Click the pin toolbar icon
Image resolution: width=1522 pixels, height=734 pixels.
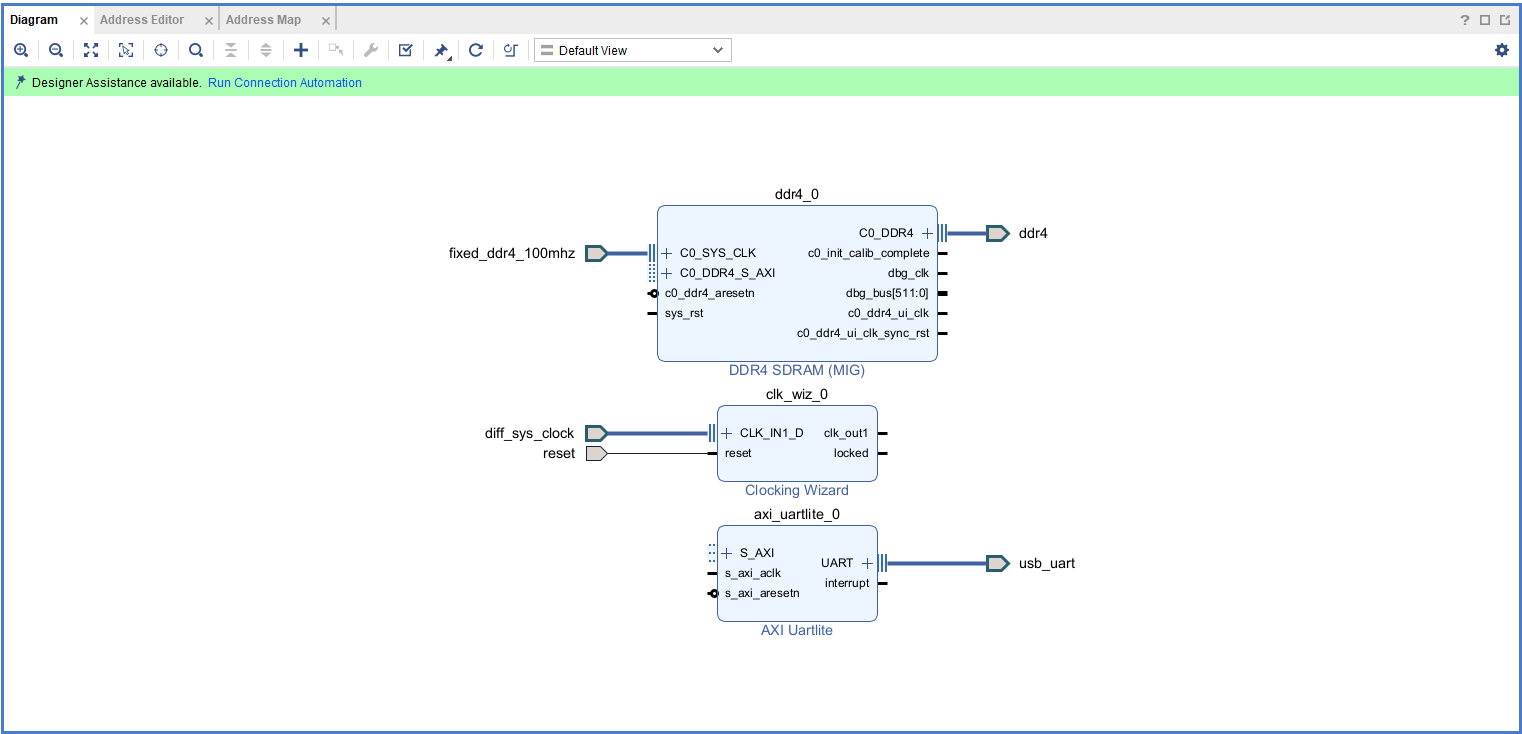[441, 50]
